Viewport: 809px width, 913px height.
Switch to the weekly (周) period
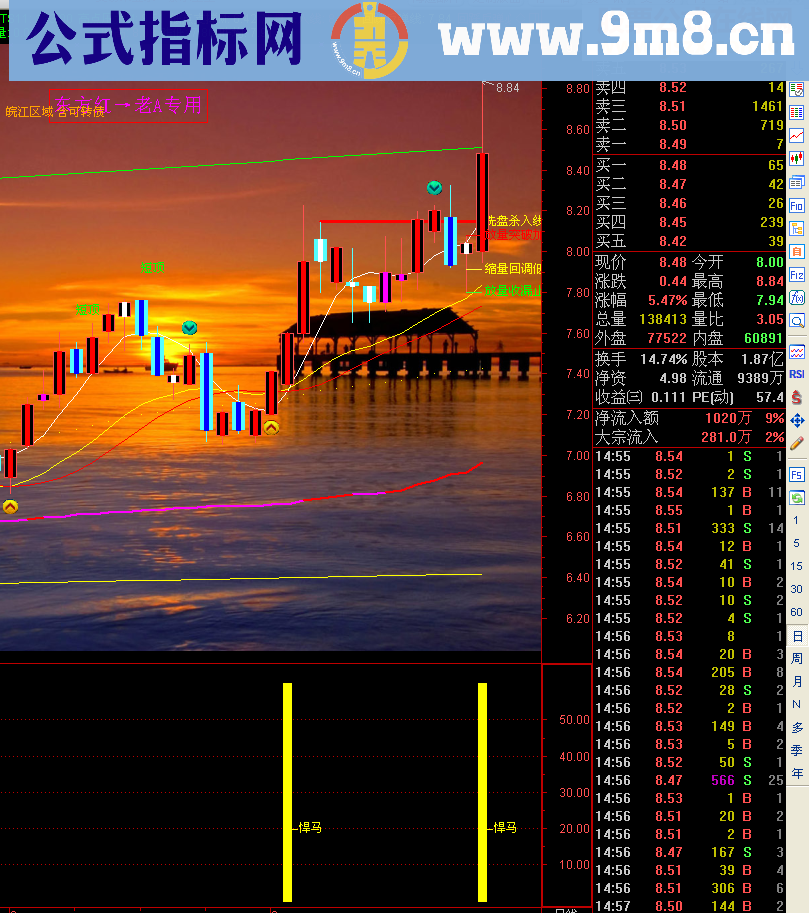click(x=797, y=659)
